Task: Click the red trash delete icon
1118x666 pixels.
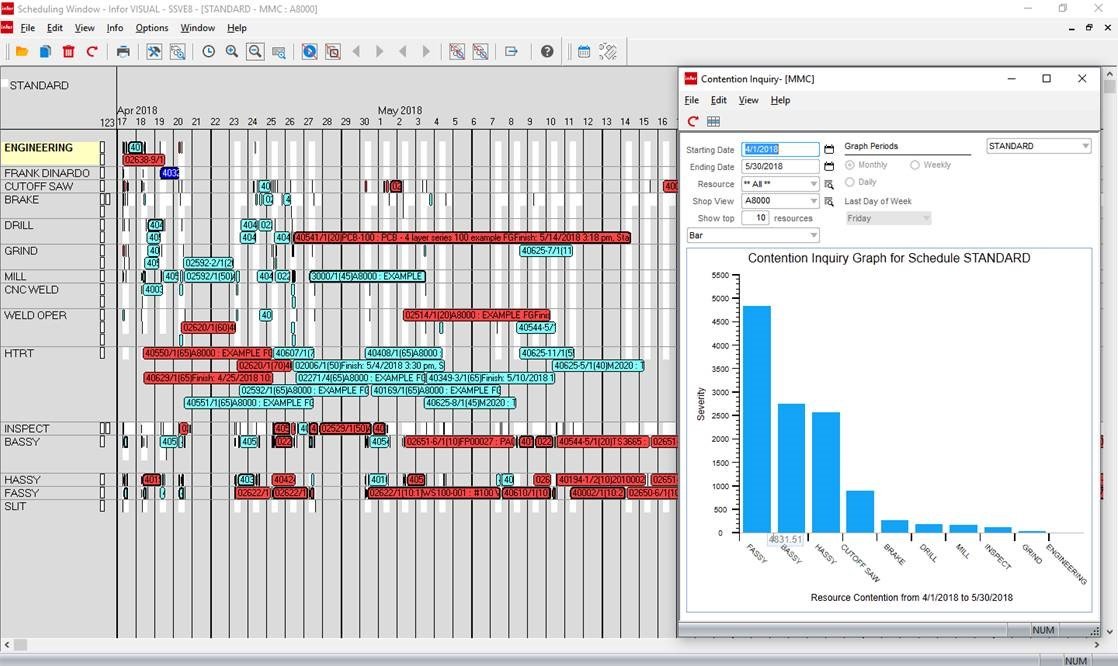Action: [68, 51]
